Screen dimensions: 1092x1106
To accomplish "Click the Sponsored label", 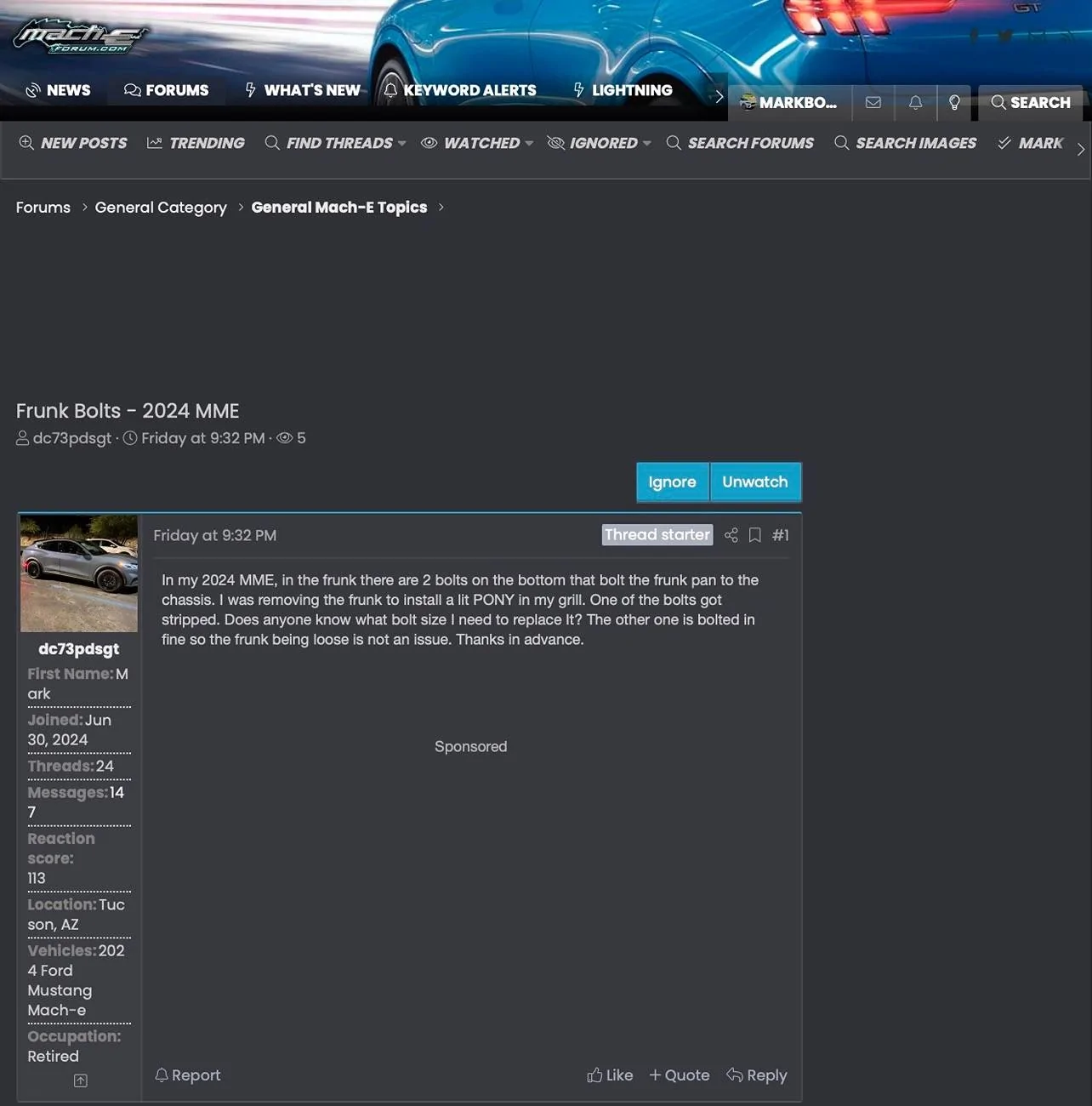I will pos(471,747).
